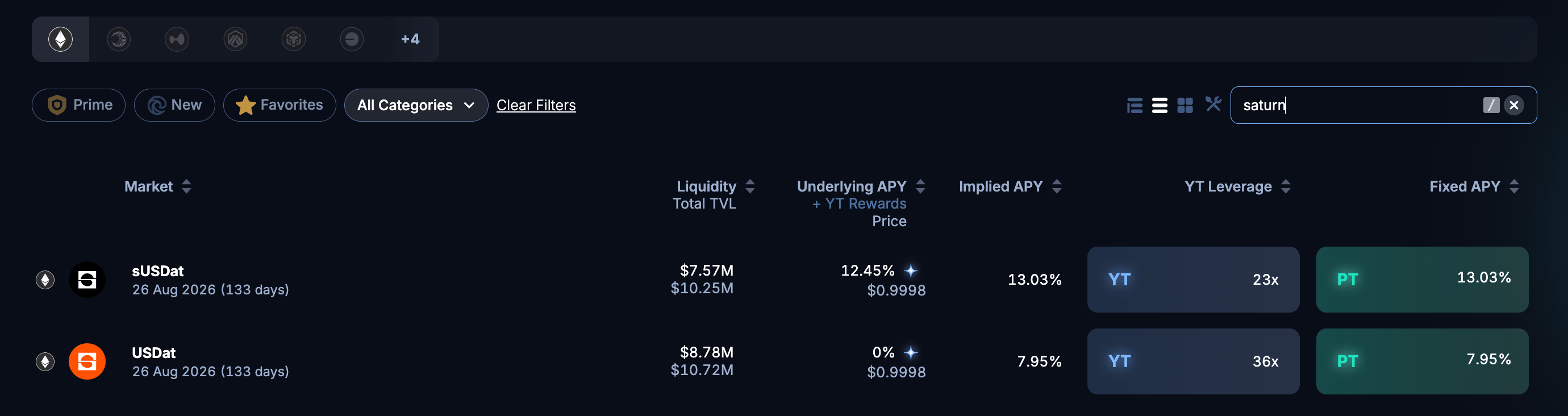Screen dimensions: 1568x416
Task: Click the search field containing 'saturn'
Action: point(1357,105)
